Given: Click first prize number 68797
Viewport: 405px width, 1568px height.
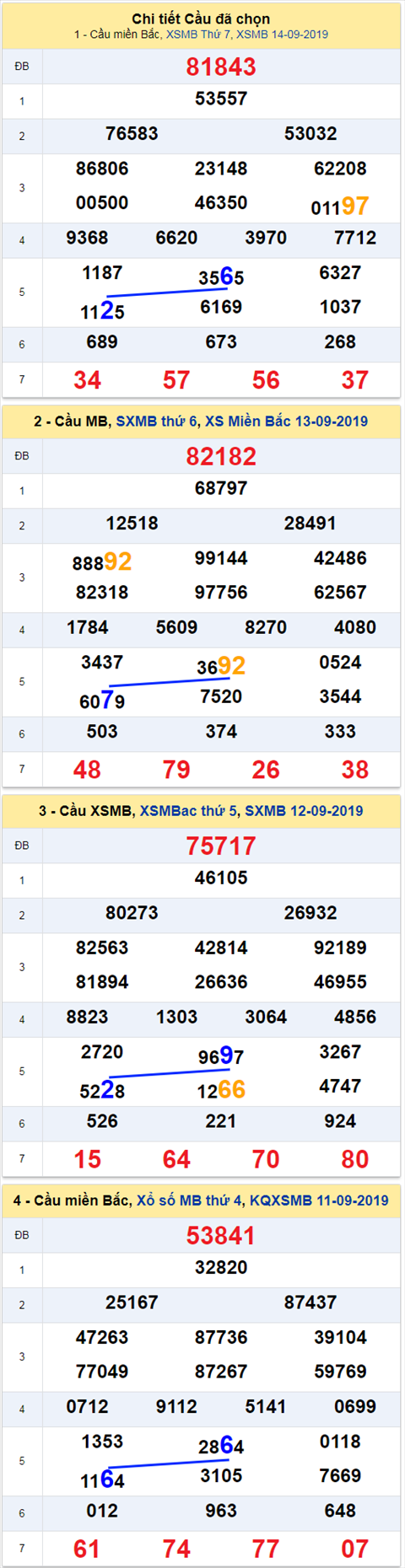Looking at the screenshot, I should (221, 488).
